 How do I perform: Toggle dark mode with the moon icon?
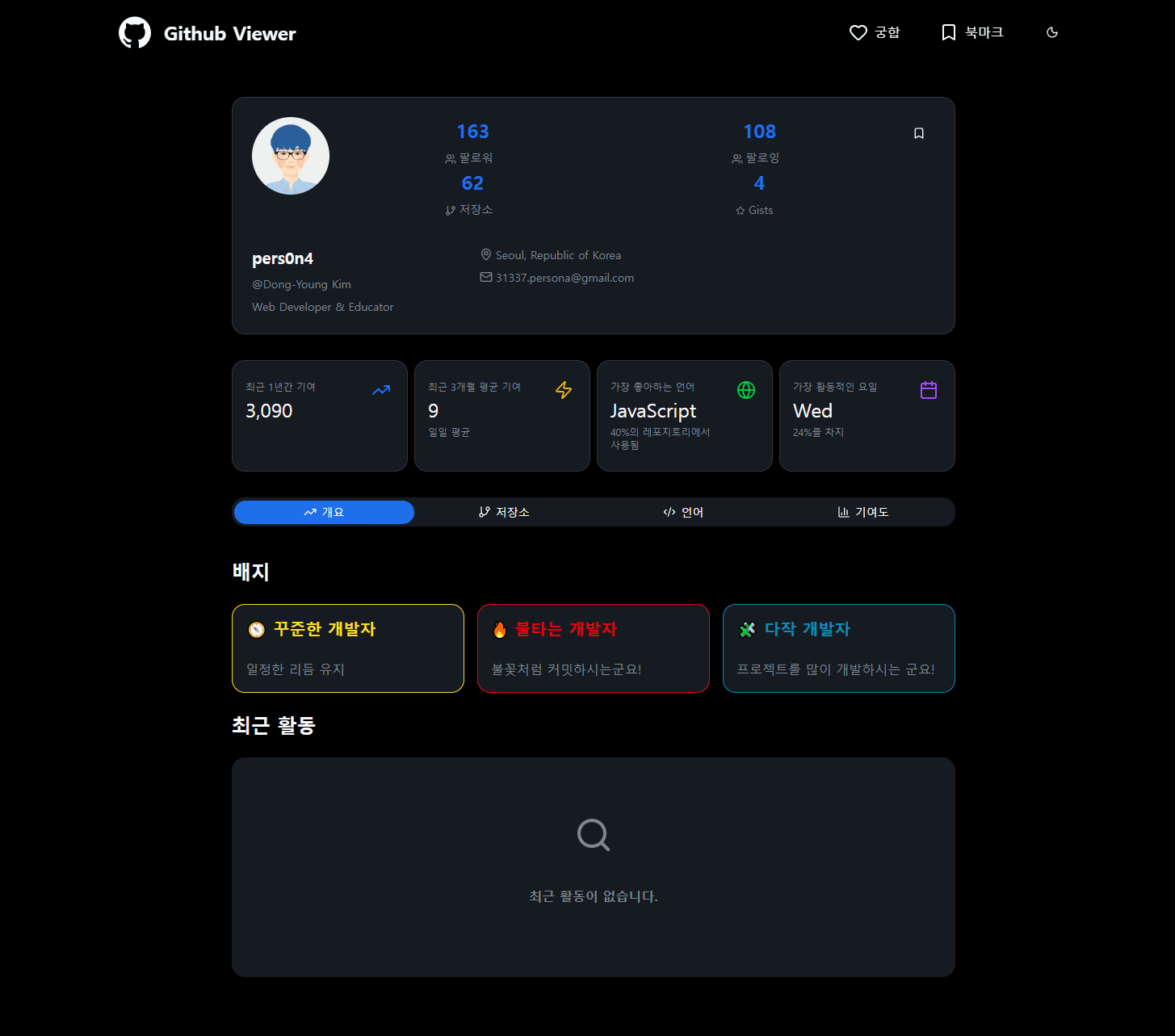click(x=1051, y=32)
